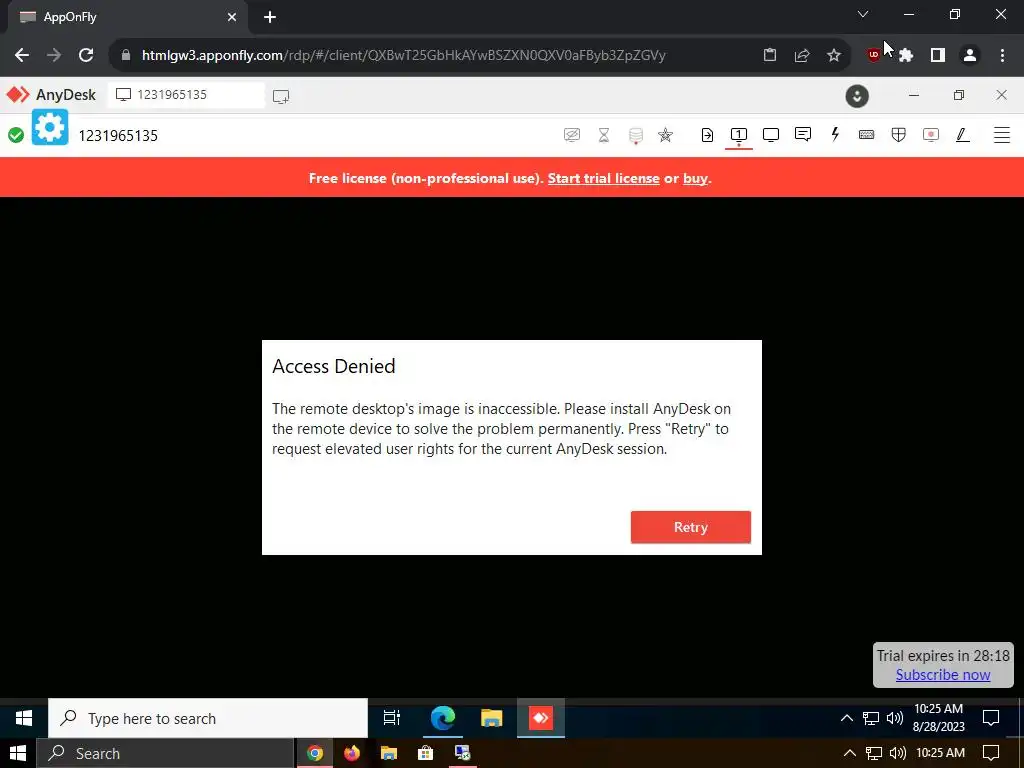1024x768 pixels.
Task: Click the download arrow circle icon in AnyDesk
Action: click(x=857, y=96)
